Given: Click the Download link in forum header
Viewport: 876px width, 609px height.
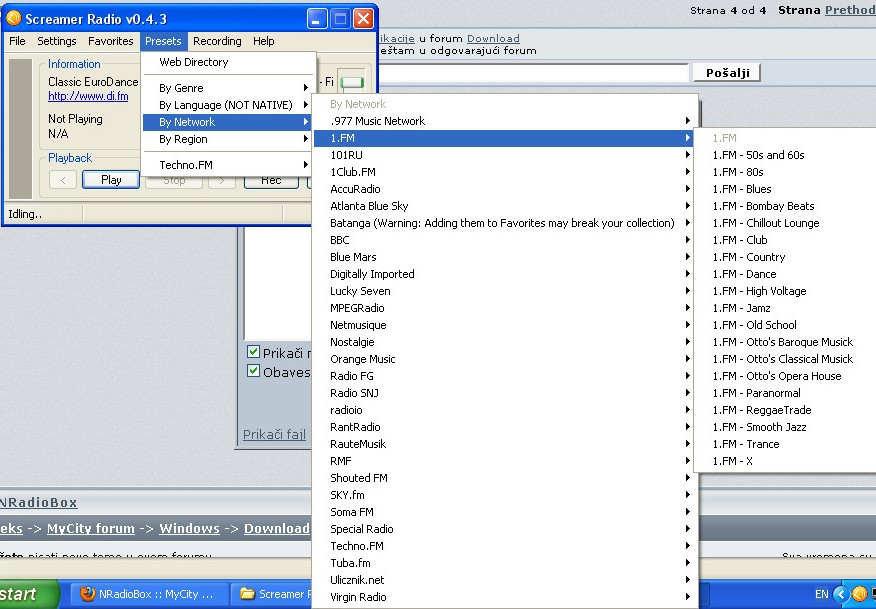Looking at the screenshot, I should coord(493,38).
